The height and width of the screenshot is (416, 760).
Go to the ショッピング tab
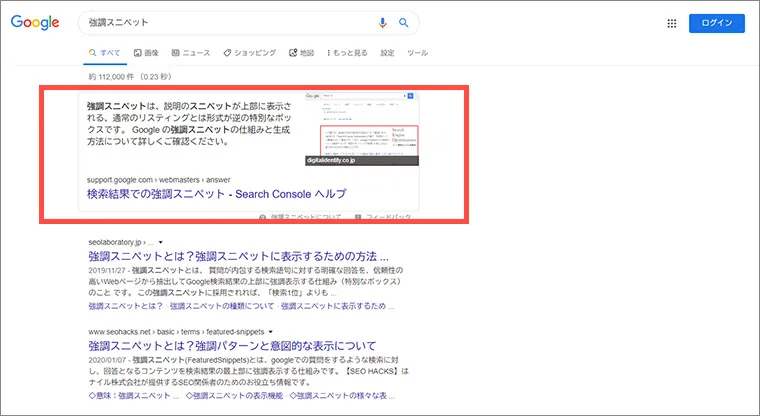coord(250,53)
